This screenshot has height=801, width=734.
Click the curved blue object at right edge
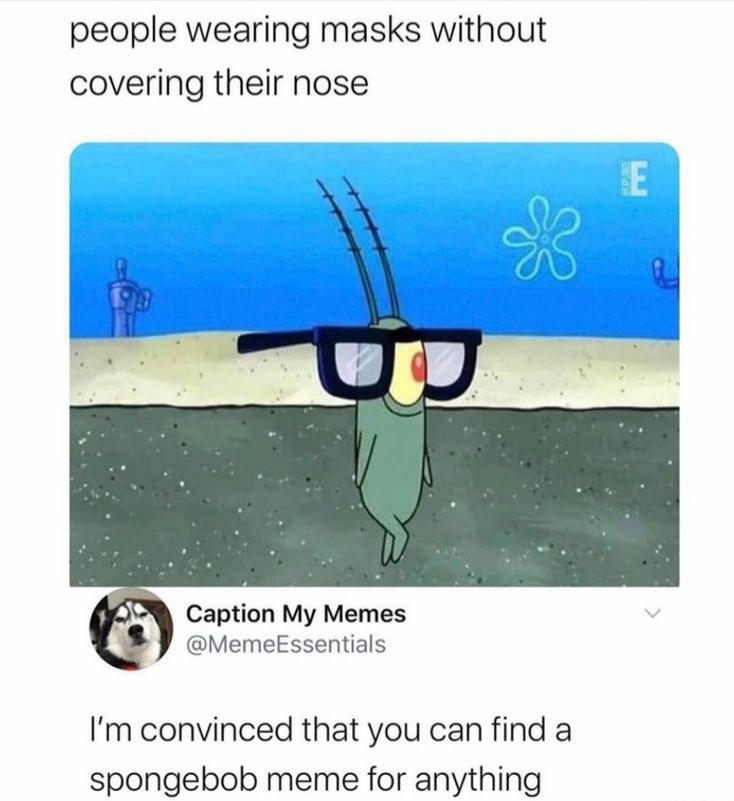667,274
